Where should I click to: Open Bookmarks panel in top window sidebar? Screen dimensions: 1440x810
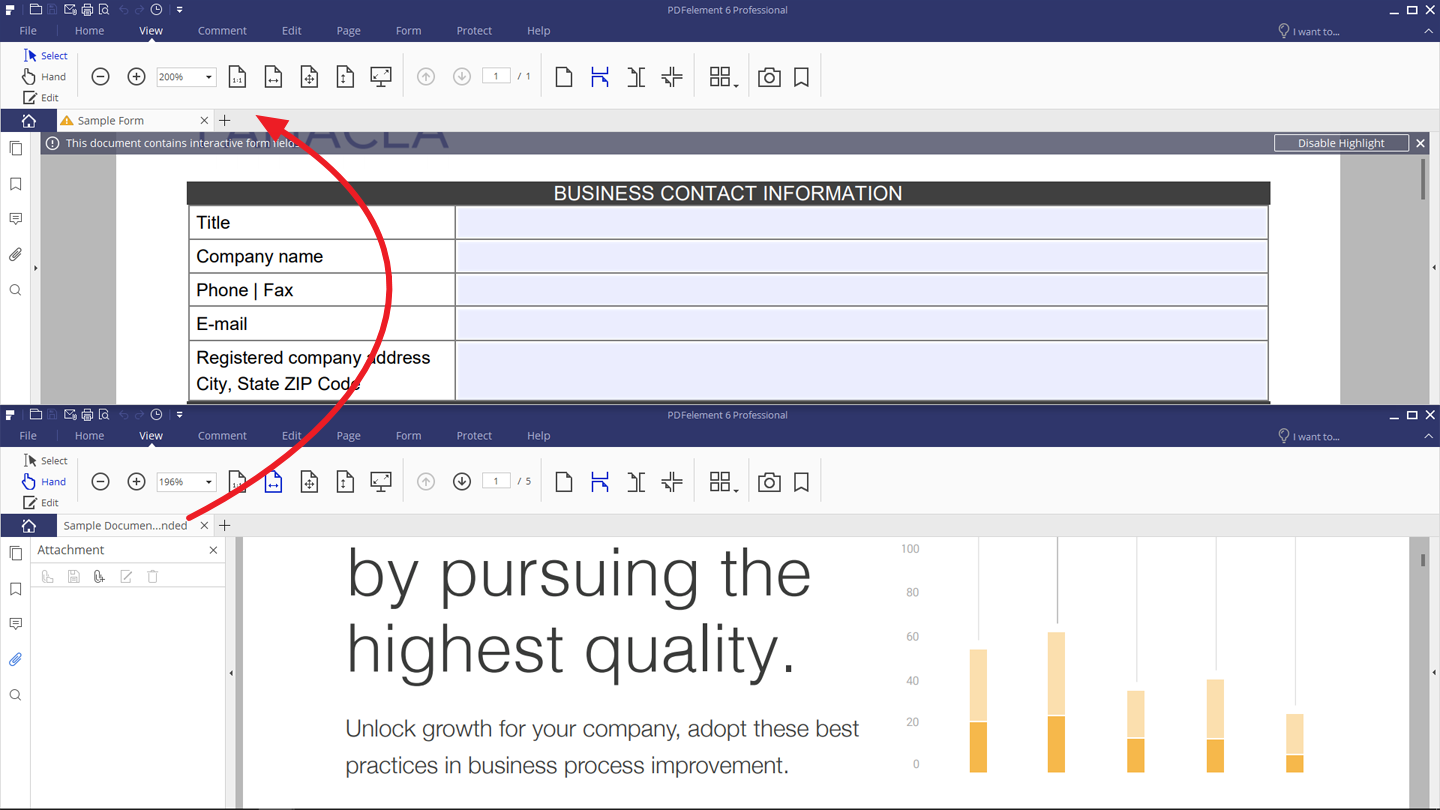15,184
